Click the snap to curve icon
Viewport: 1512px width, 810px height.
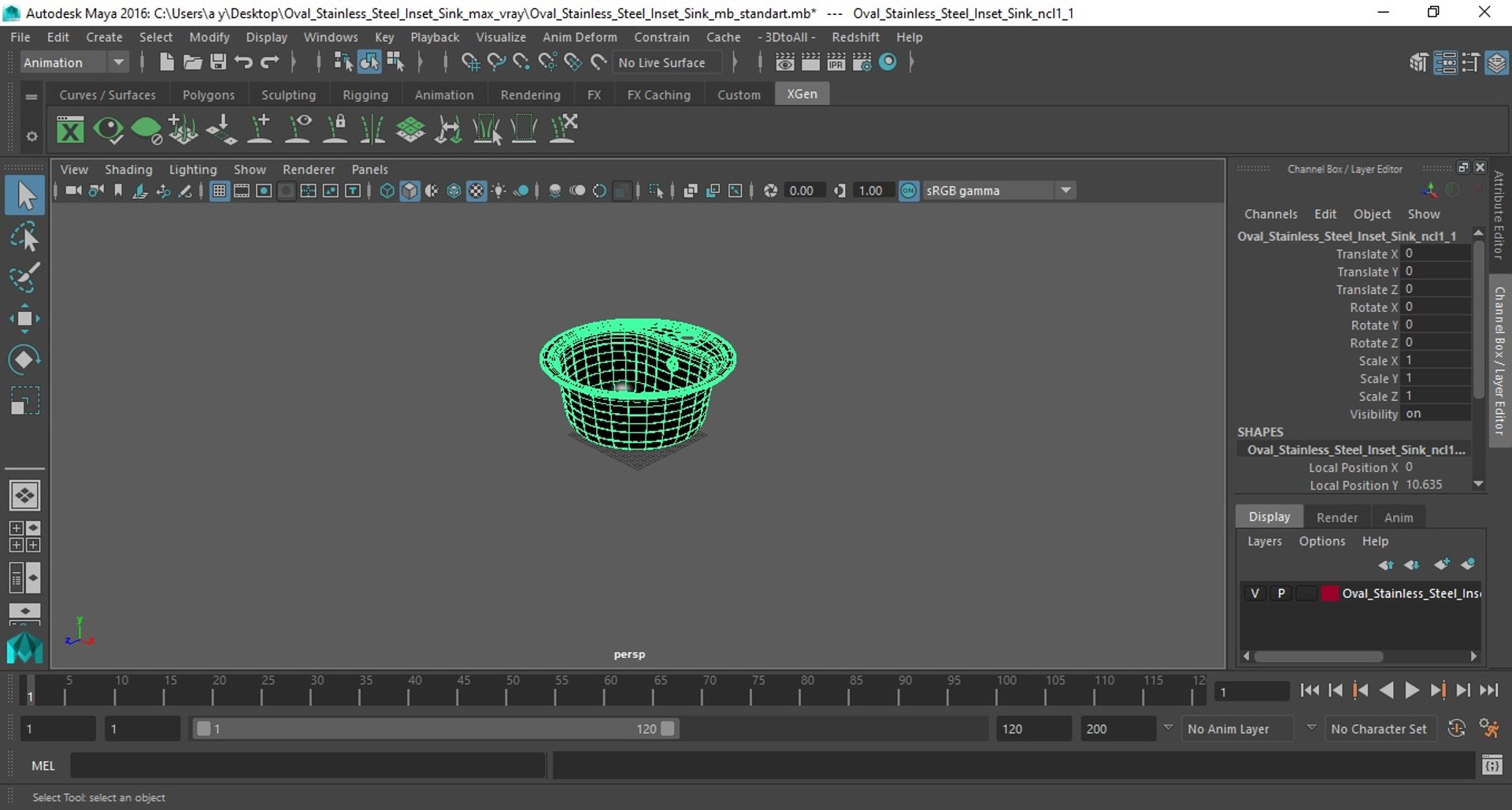click(496, 62)
